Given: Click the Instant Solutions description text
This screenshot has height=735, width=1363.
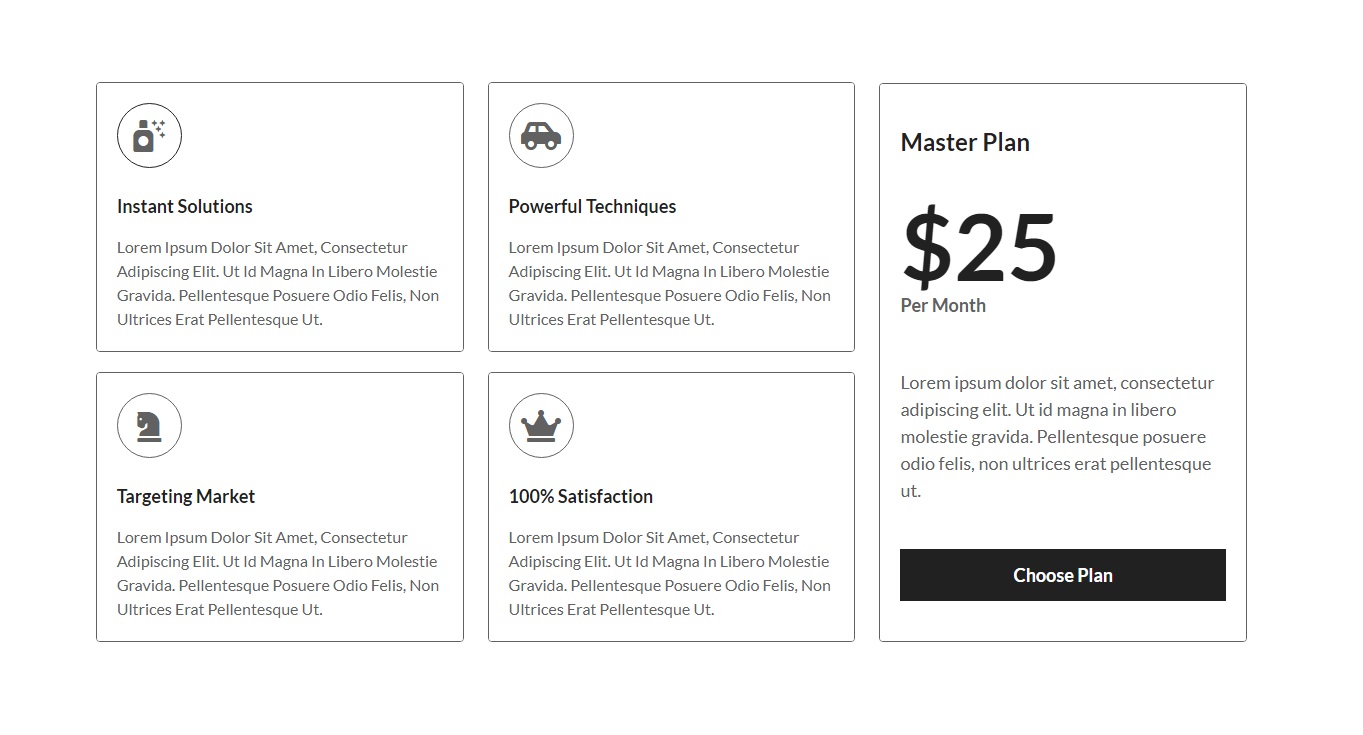Looking at the screenshot, I should (x=278, y=284).
